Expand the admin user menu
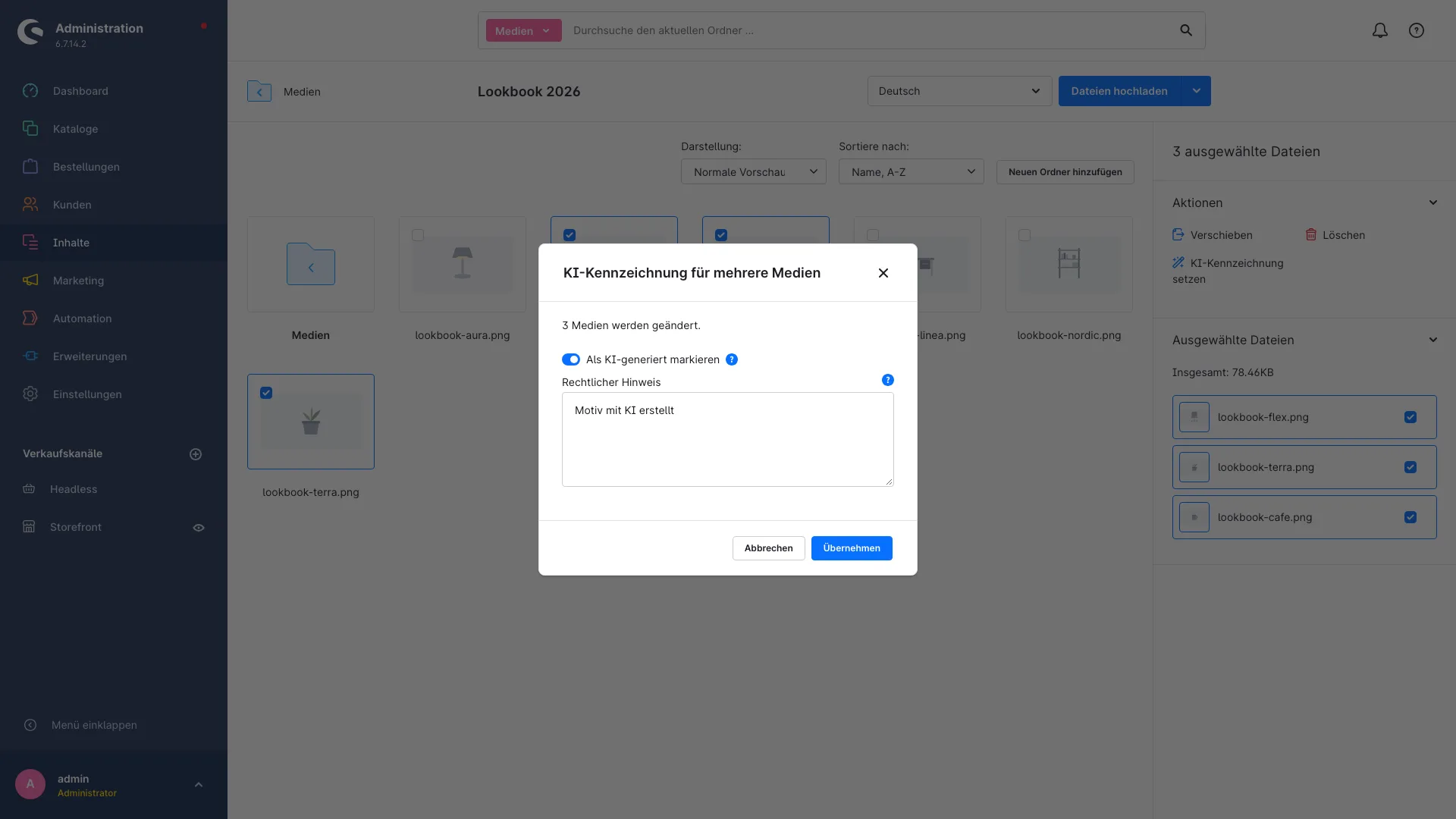This screenshot has height=819, width=1456. (x=199, y=785)
